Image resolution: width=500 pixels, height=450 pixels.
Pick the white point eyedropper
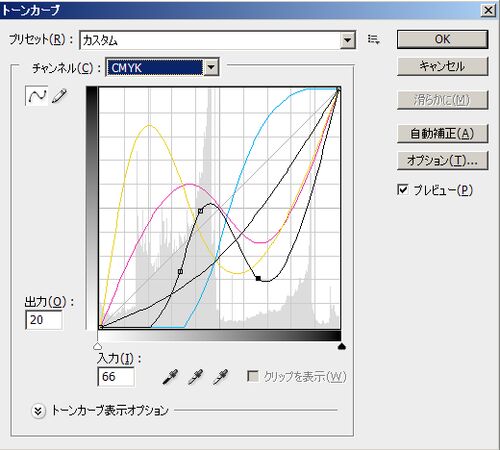click(220, 377)
